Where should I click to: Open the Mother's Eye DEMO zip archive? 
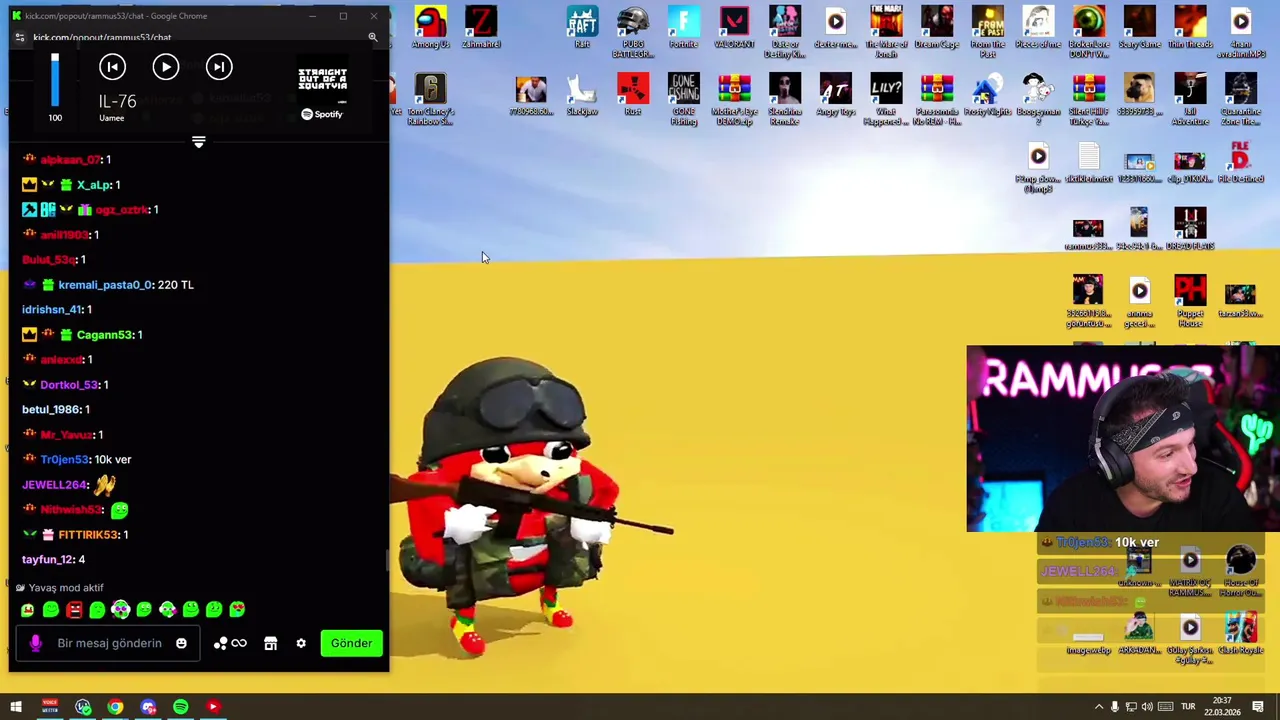(x=734, y=99)
